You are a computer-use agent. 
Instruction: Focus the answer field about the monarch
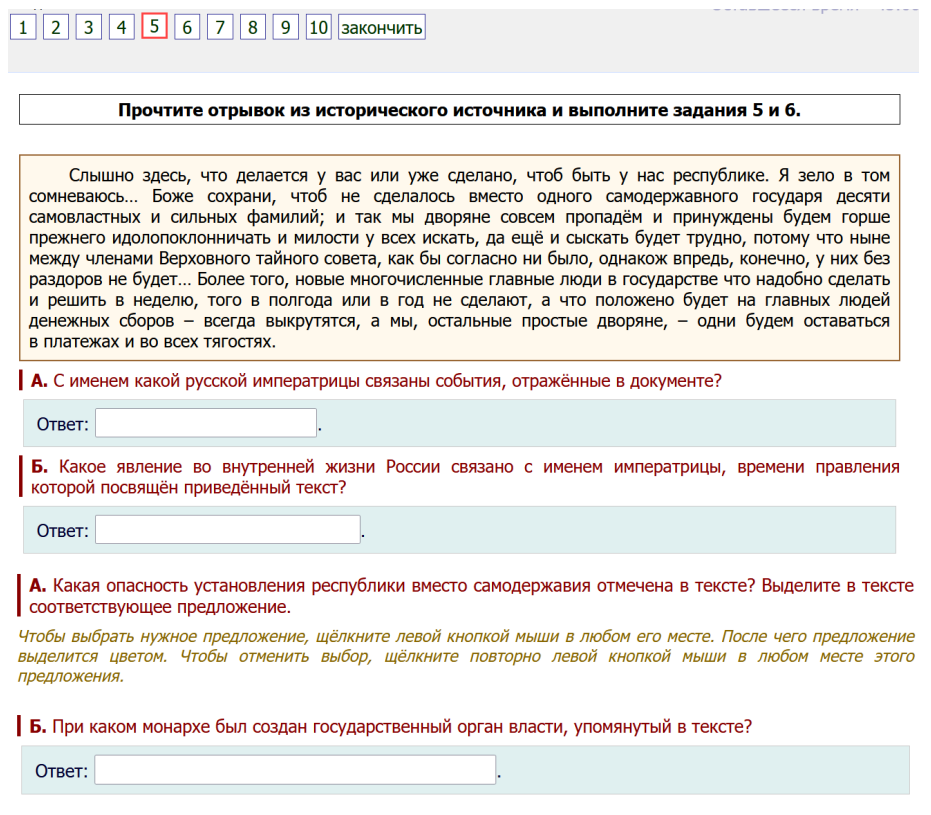(x=295, y=771)
